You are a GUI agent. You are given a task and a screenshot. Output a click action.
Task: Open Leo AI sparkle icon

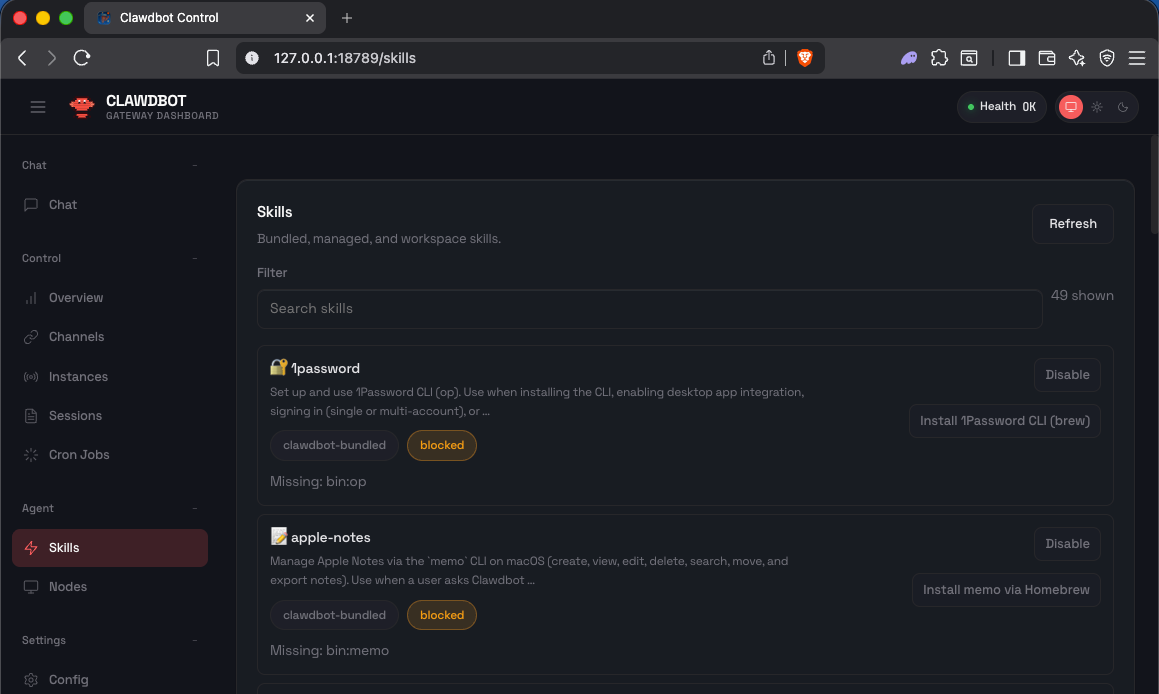click(x=1076, y=58)
